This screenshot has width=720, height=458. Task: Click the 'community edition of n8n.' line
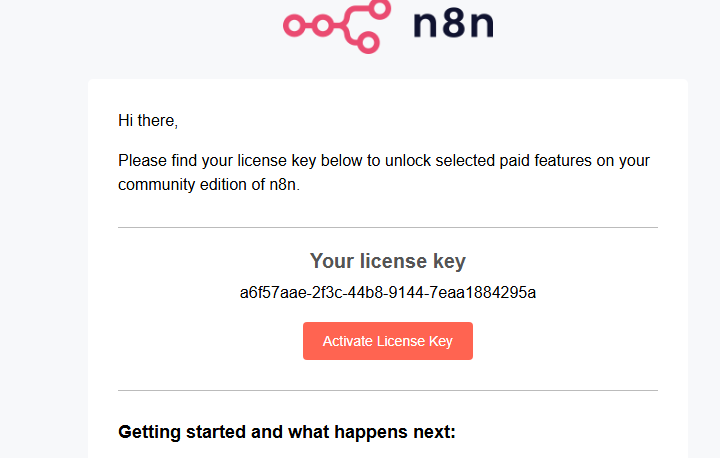(209, 184)
